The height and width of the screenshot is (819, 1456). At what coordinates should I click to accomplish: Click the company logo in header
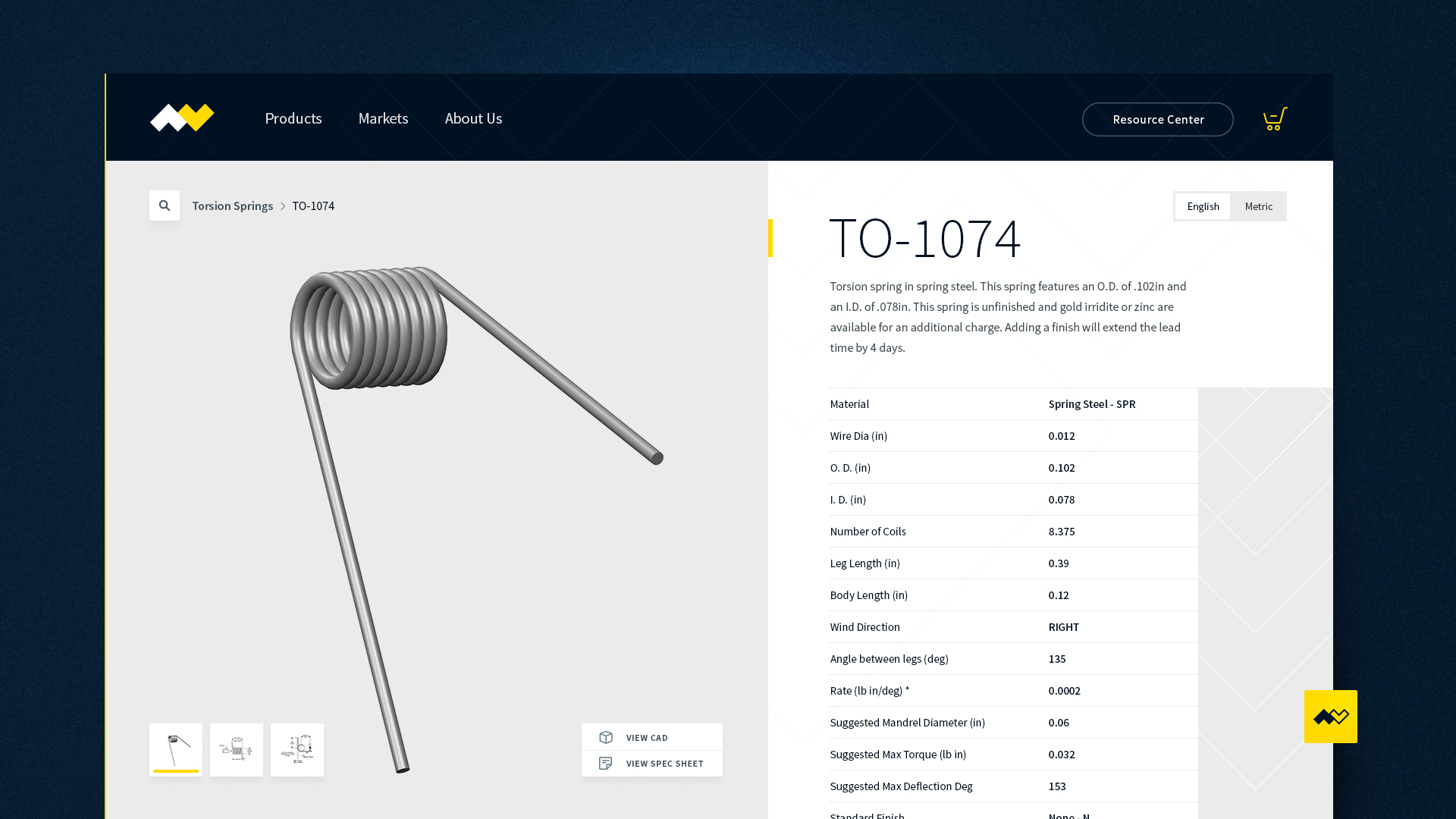pyautogui.click(x=182, y=118)
